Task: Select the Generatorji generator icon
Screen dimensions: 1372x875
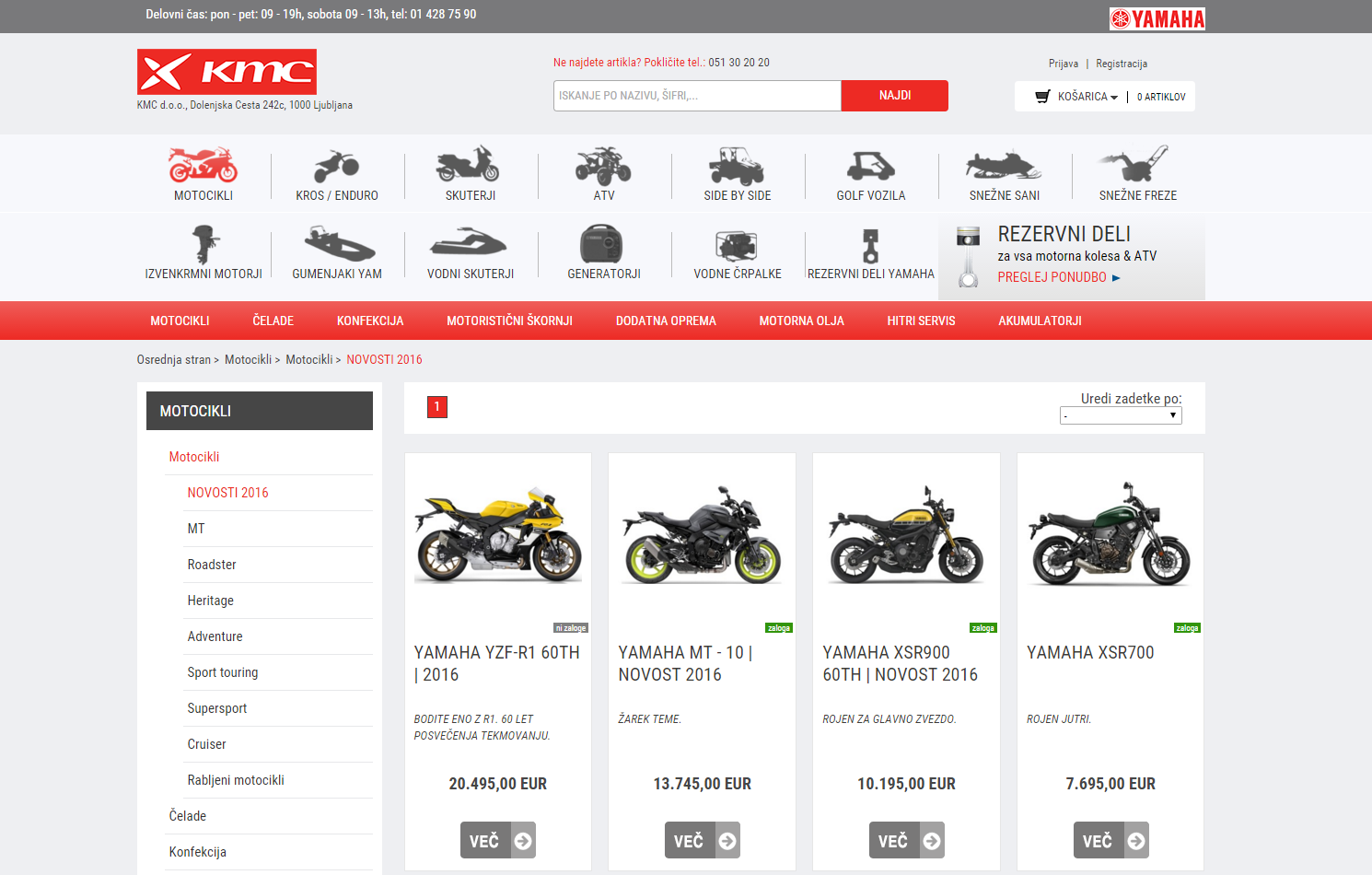Action: point(601,244)
